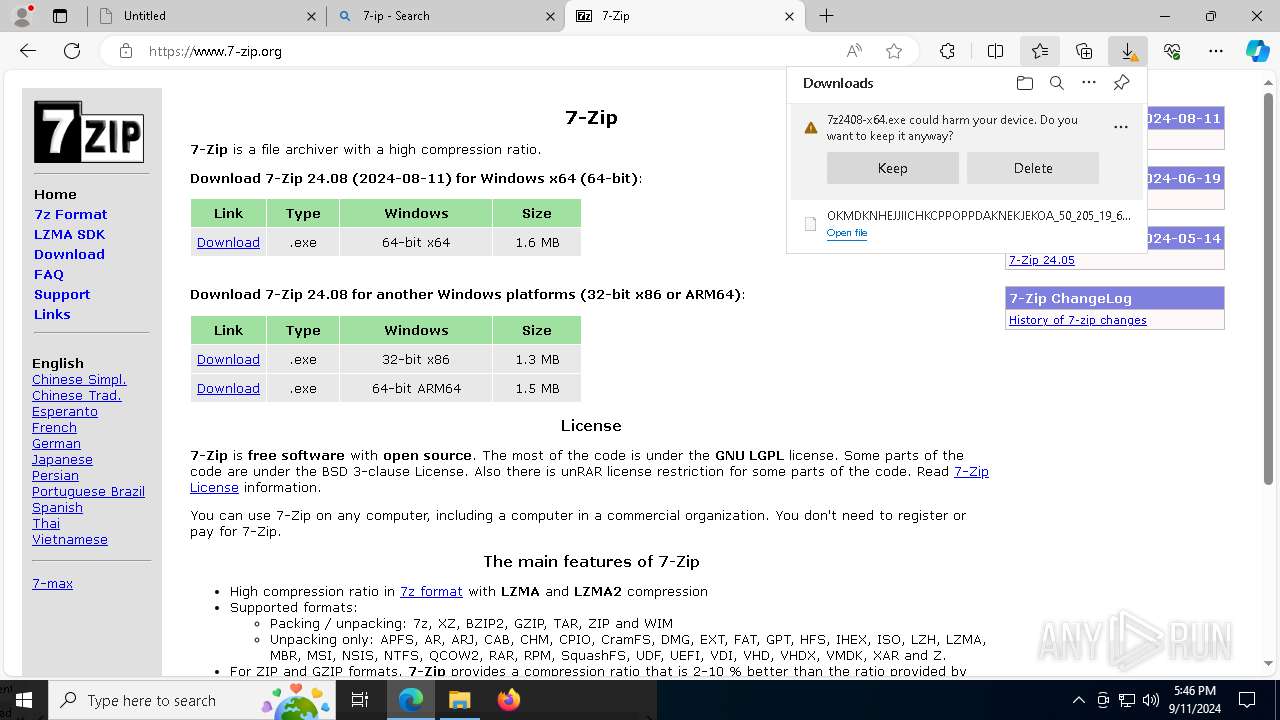
Task: Switch language to Chinese Simpl.
Action: (79, 379)
